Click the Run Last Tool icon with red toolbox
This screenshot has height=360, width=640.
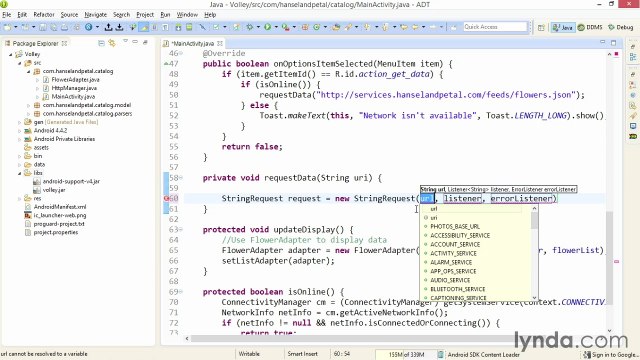point(285,27)
